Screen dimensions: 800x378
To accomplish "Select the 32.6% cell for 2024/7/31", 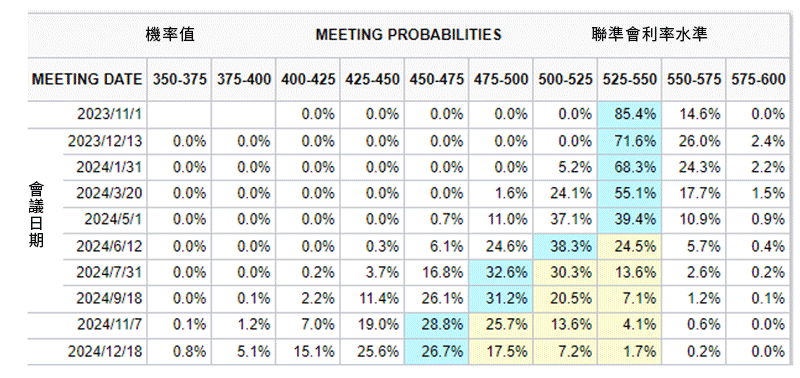I will [x=501, y=272].
